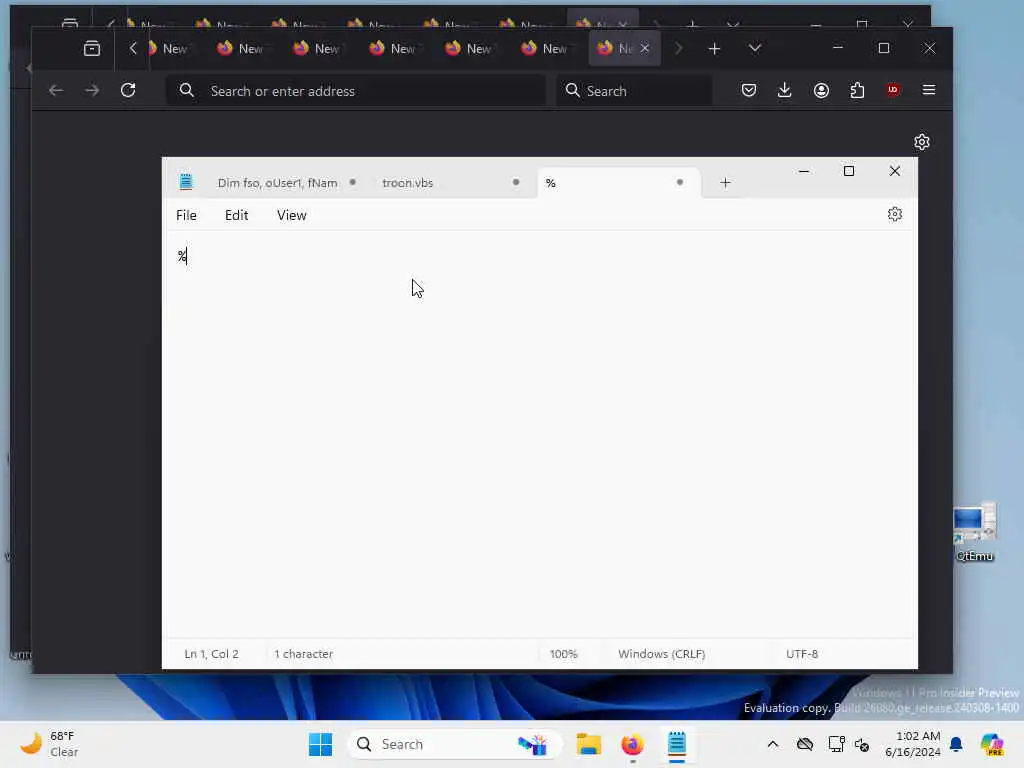The image size is (1024, 768).
Task: Open Pocket save icon in Firefox
Action: tap(749, 90)
